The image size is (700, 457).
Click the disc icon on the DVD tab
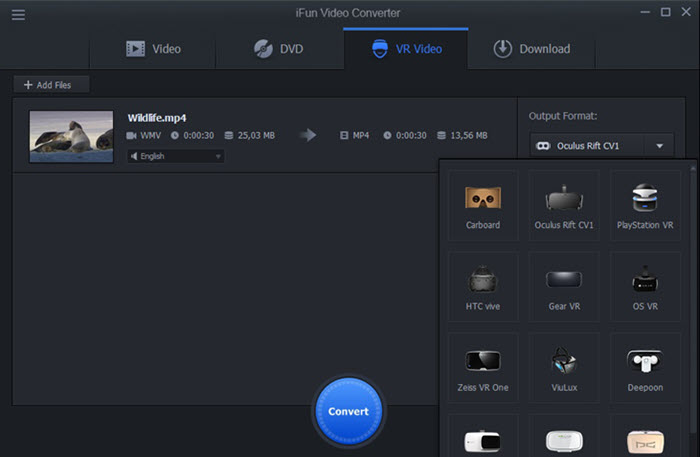pyautogui.click(x=263, y=49)
